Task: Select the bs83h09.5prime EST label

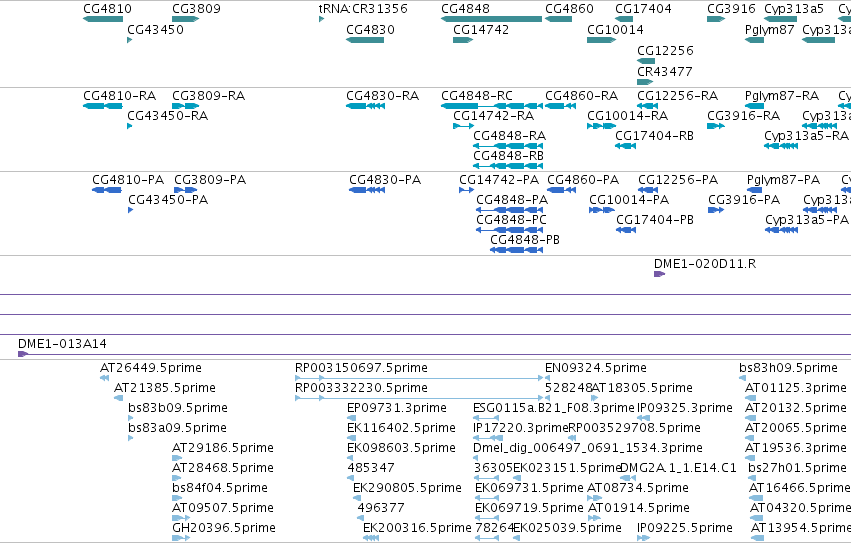Action: pyautogui.click(x=789, y=368)
